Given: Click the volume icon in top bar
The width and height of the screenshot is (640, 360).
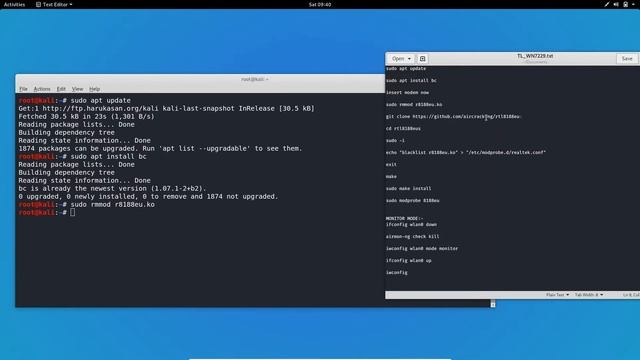Looking at the screenshot, I should (616, 4).
